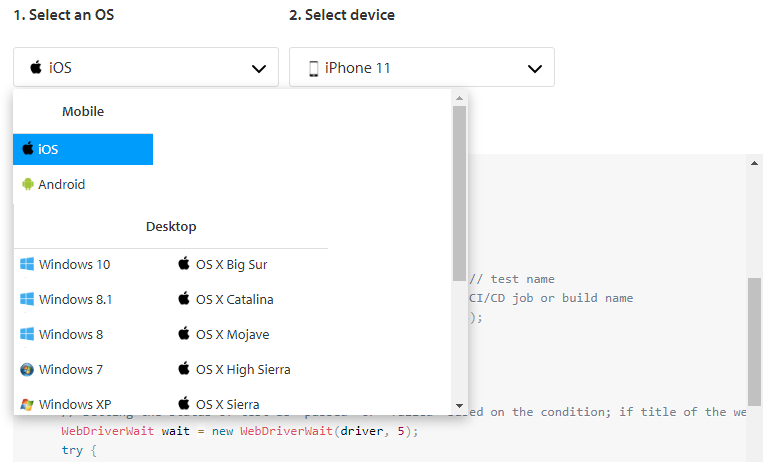Click the '// test name' code comment
Viewport: 770px width, 462px height.
[x=512, y=279]
